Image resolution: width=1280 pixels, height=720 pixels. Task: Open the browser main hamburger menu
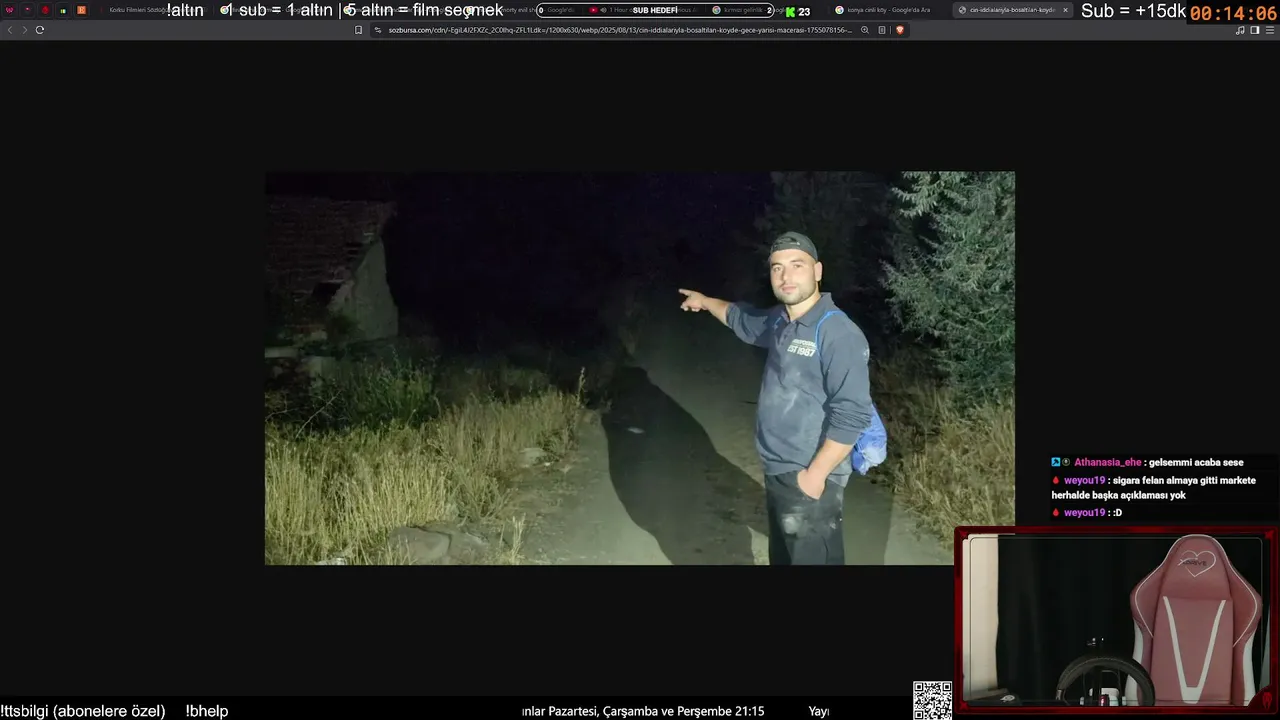tap(1269, 30)
